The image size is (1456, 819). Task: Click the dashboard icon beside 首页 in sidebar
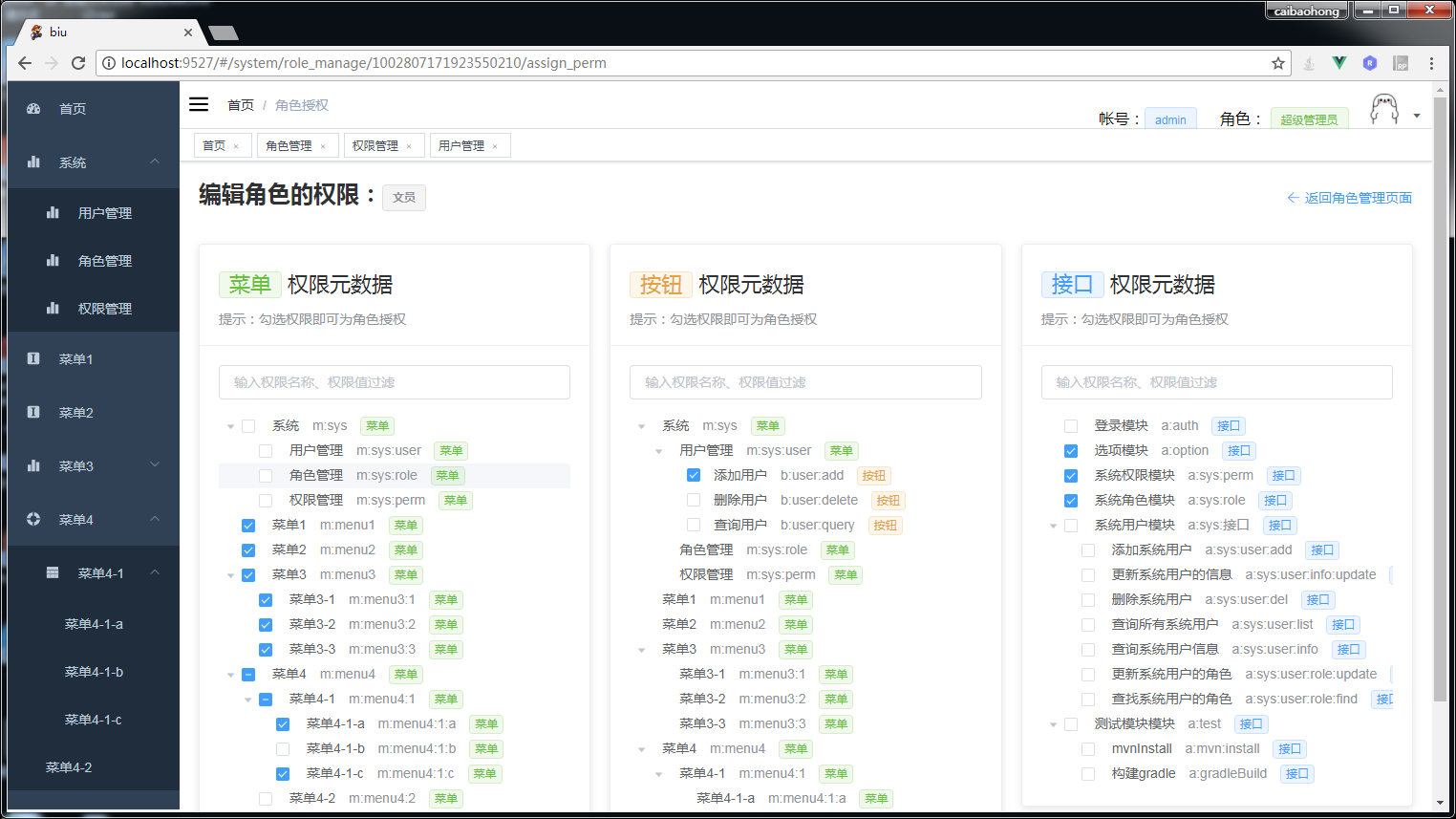point(33,109)
